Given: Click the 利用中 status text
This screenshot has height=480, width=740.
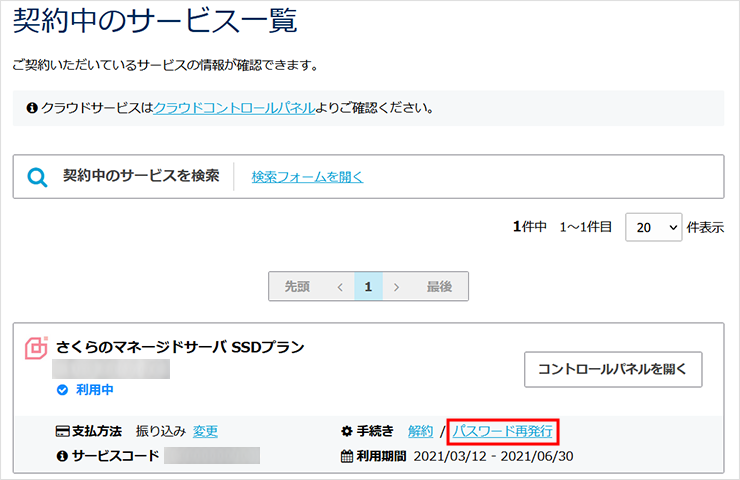Looking at the screenshot, I should tap(95, 390).
